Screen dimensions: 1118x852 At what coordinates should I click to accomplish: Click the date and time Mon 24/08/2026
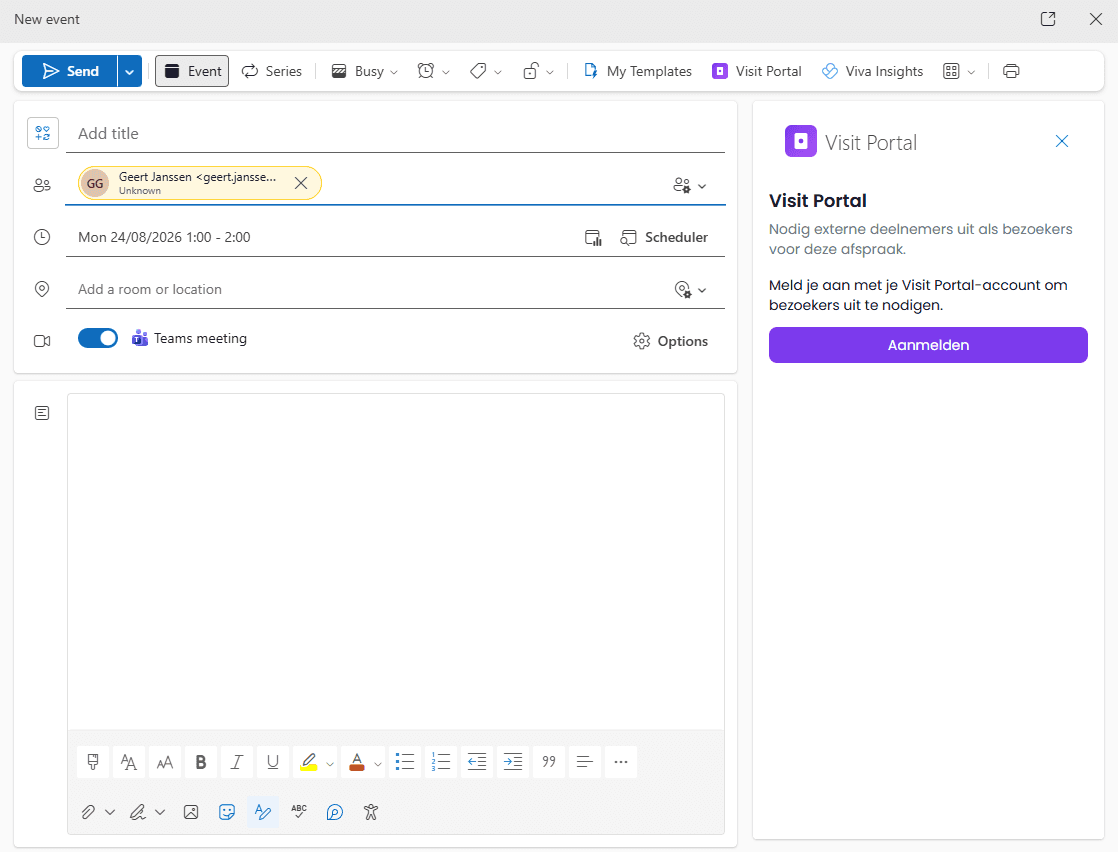pyautogui.click(x=164, y=237)
